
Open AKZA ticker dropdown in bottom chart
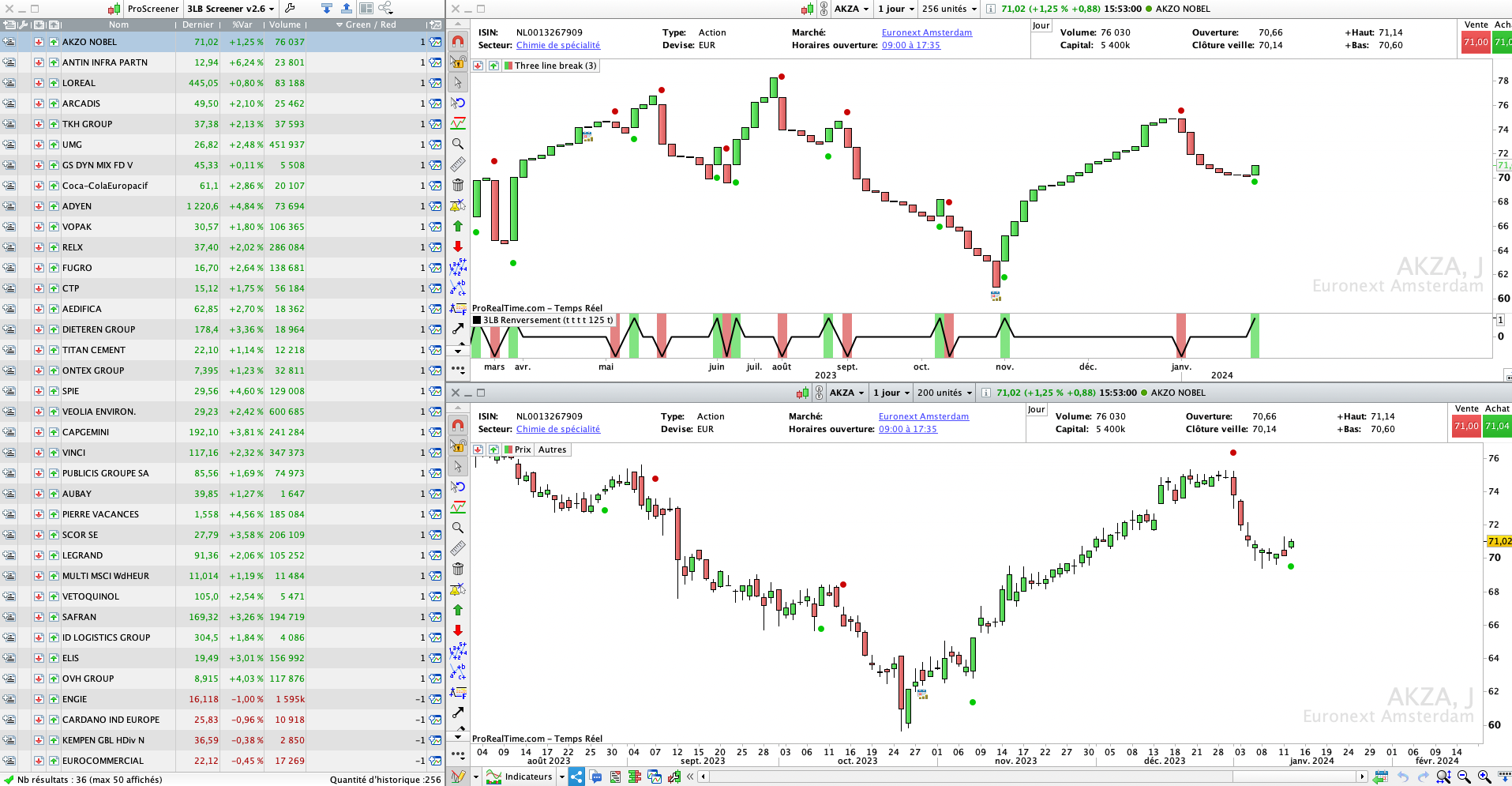coord(847,393)
